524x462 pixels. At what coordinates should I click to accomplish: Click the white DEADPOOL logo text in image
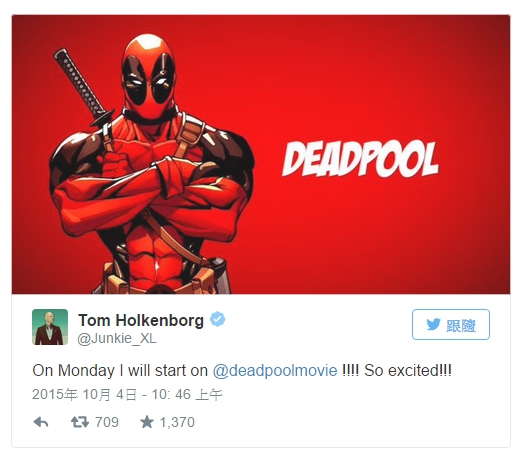360,159
